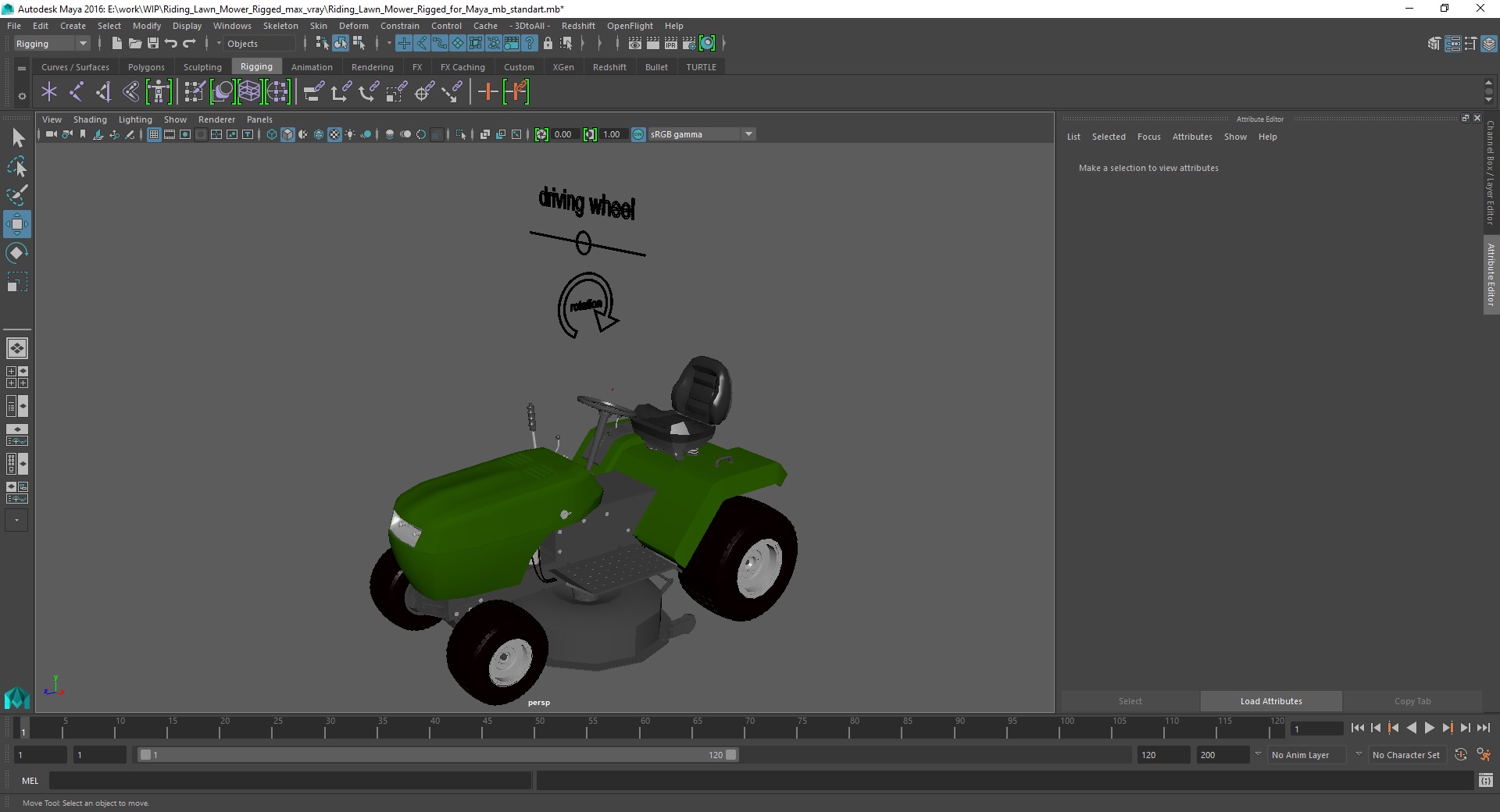
Task: Expand the status line section before Objects
Action: coord(219,44)
